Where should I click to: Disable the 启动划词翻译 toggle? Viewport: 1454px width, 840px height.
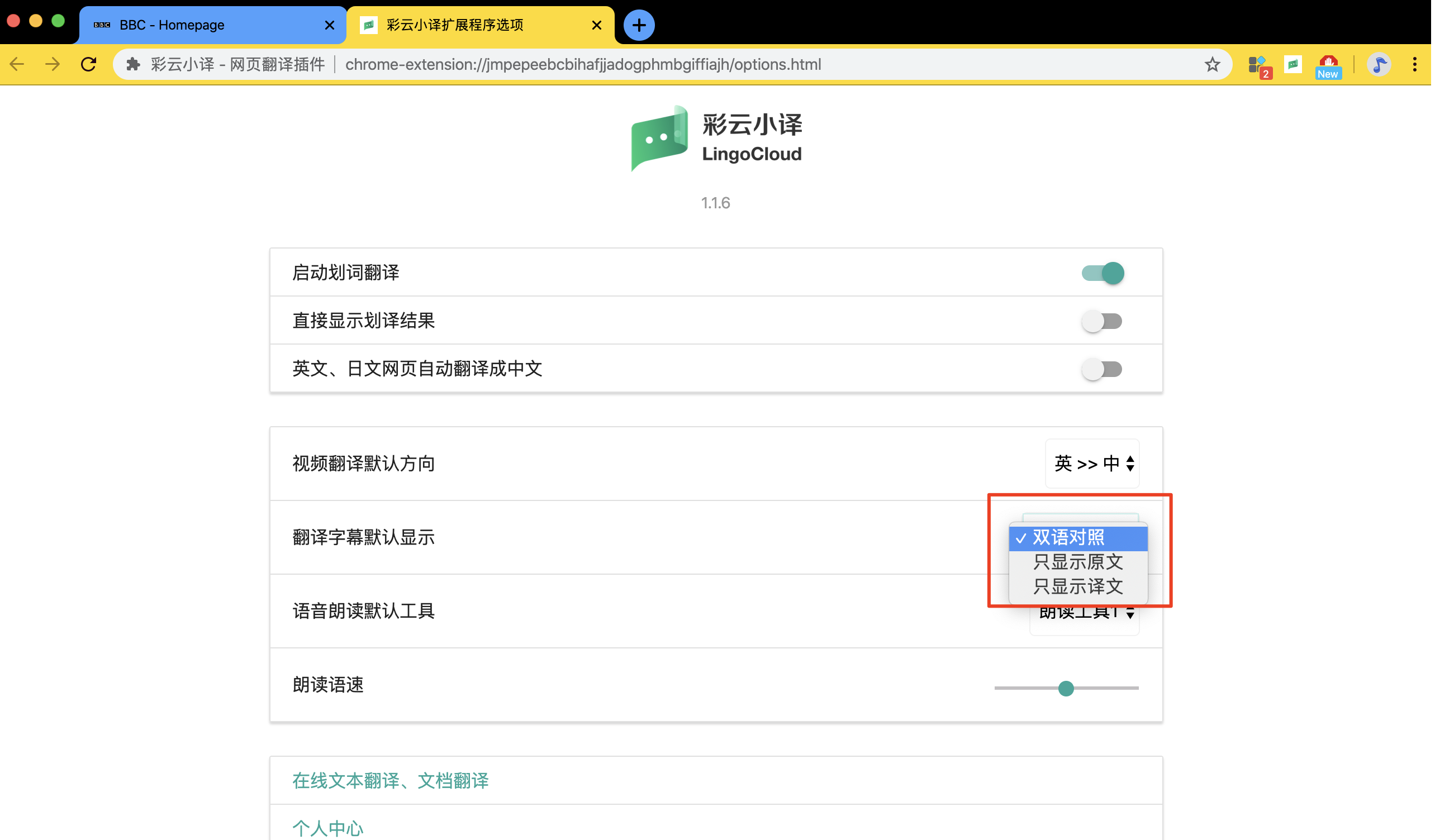click(1104, 273)
